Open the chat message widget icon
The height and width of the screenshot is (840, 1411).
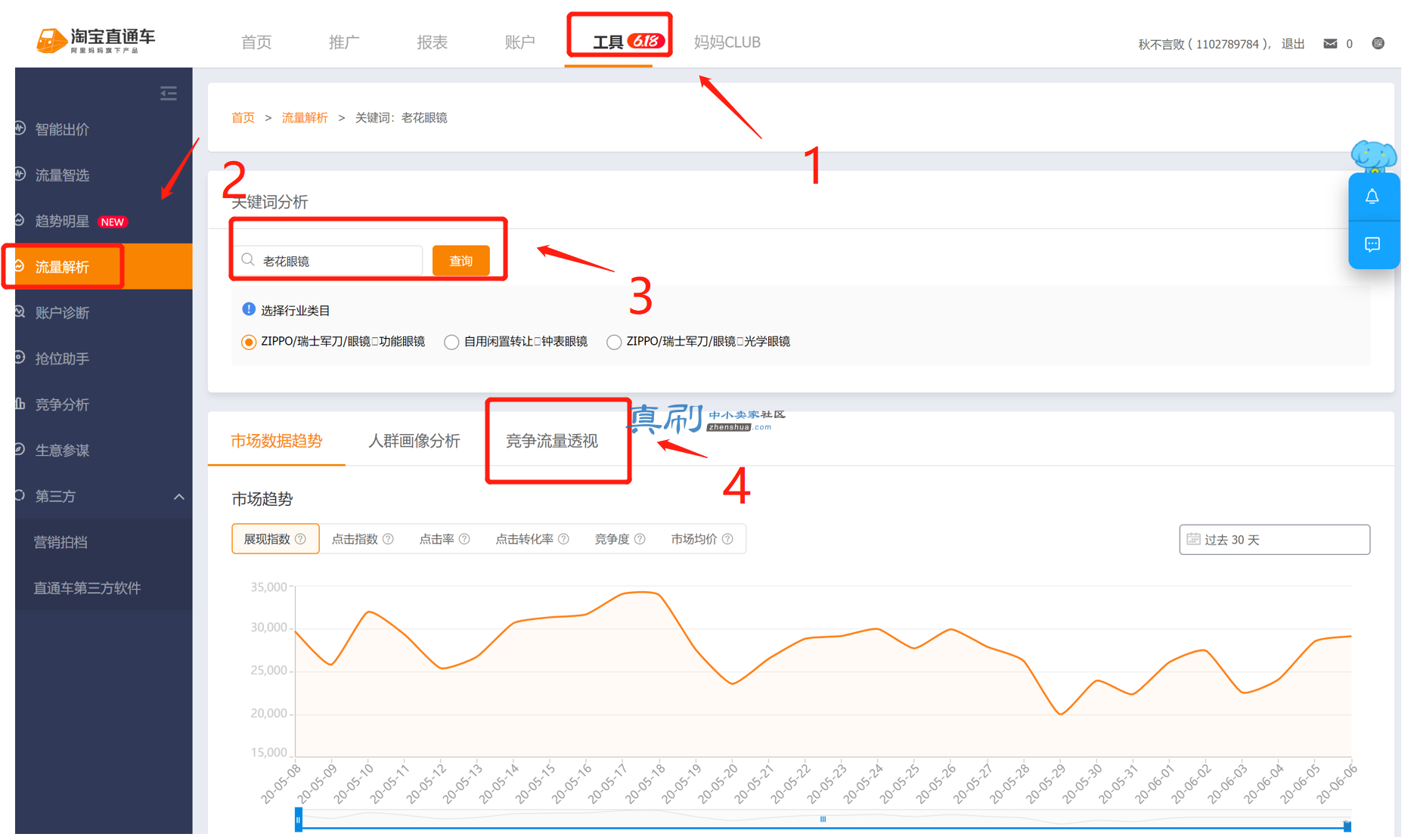(1372, 244)
